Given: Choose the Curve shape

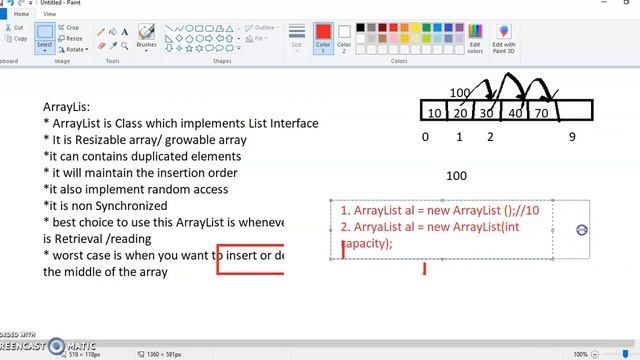Looking at the screenshot, I should [x=179, y=29].
